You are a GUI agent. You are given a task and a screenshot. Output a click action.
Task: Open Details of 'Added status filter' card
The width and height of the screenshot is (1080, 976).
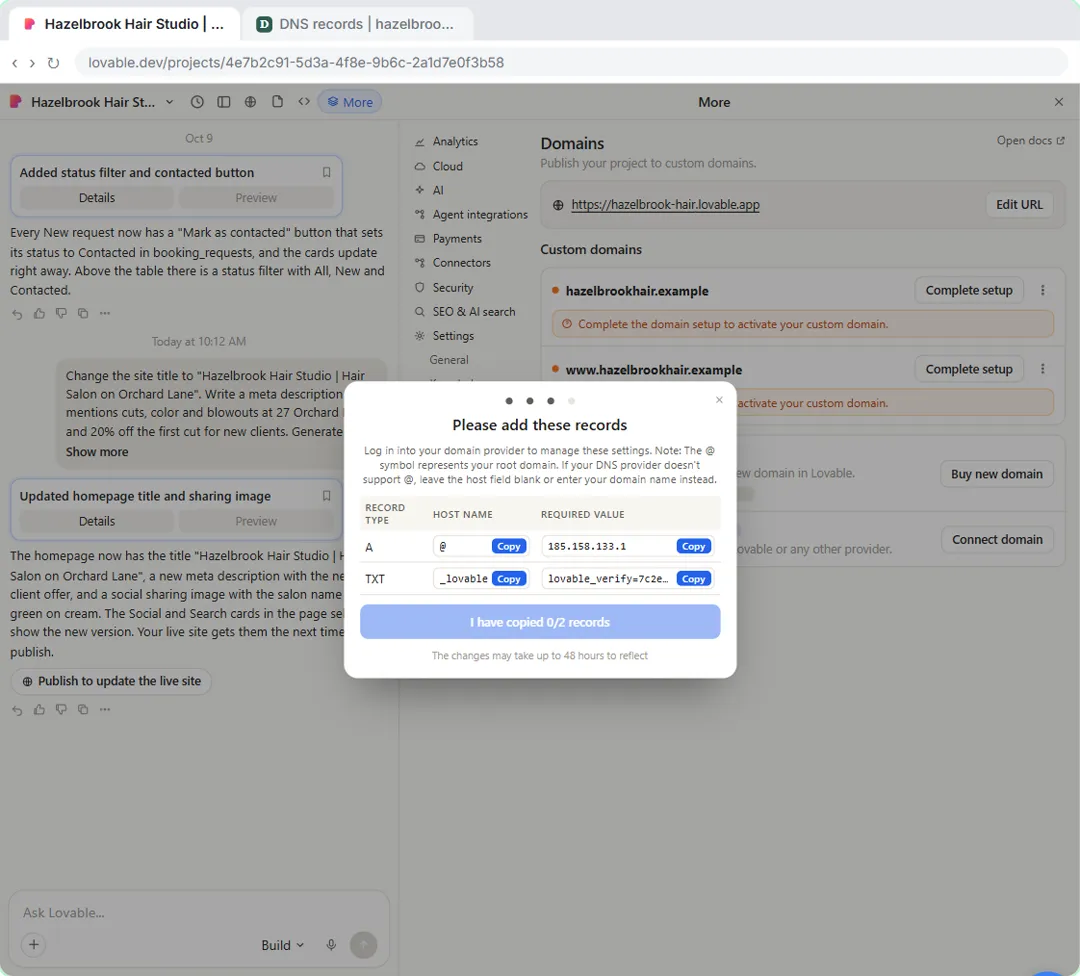tap(96, 198)
